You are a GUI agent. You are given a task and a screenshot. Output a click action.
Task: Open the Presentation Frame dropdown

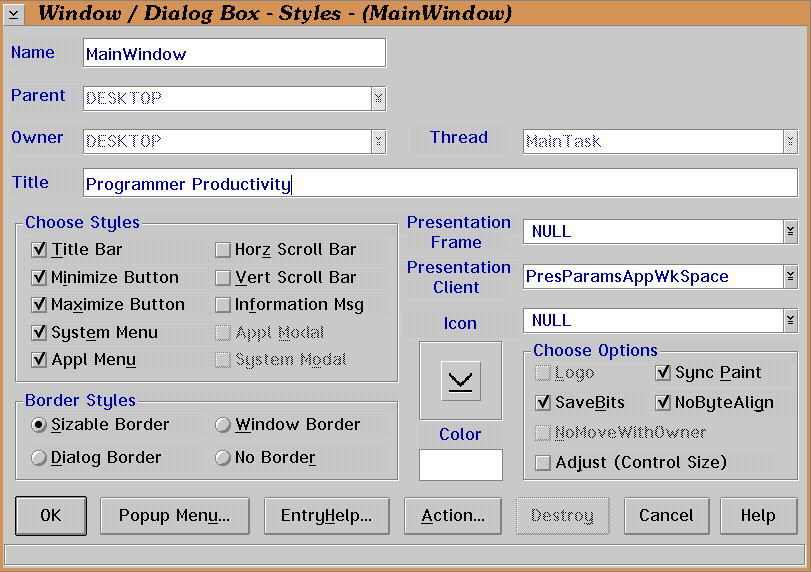coord(790,232)
